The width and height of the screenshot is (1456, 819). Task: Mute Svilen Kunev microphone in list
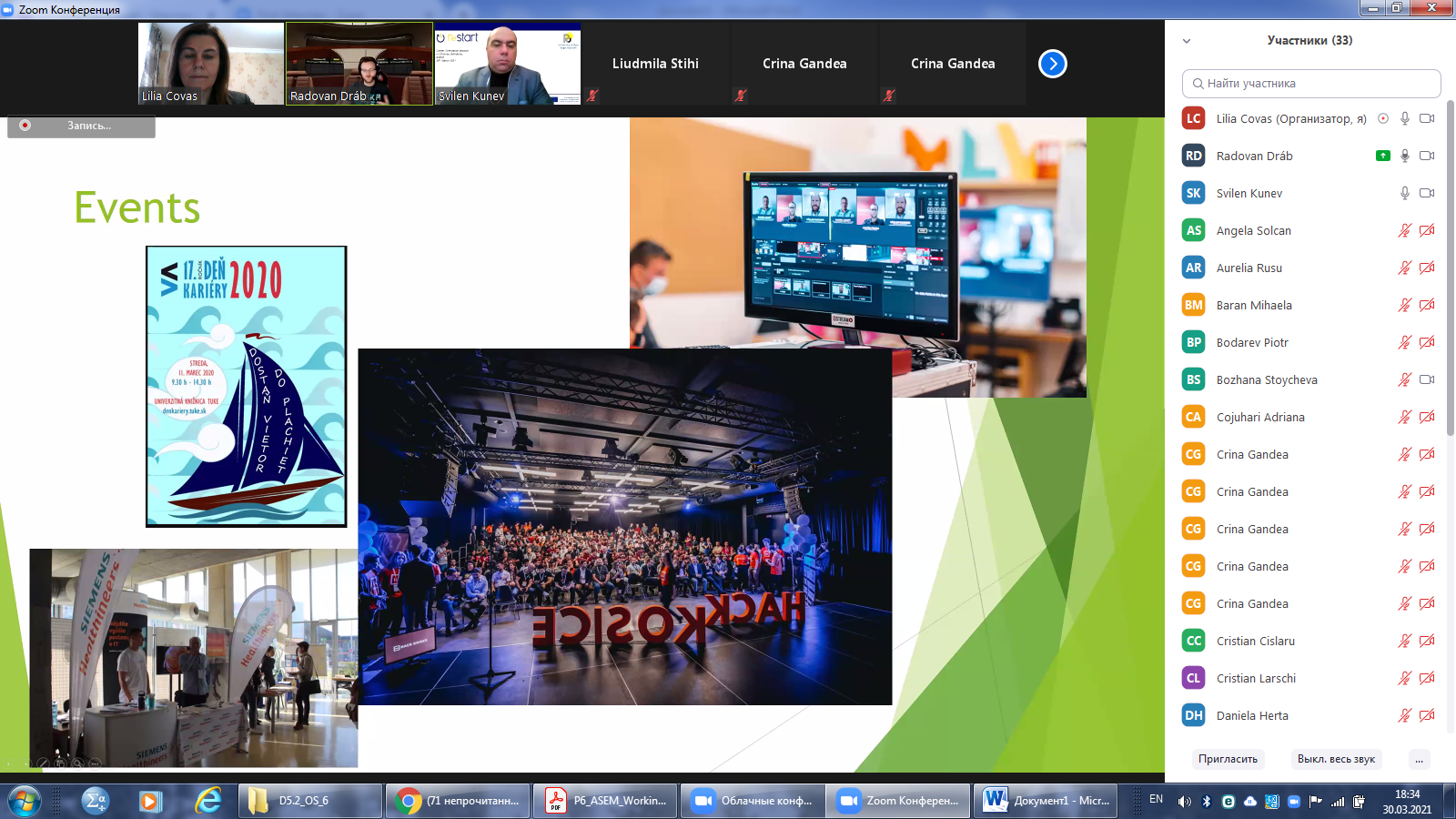pos(1405,193)
